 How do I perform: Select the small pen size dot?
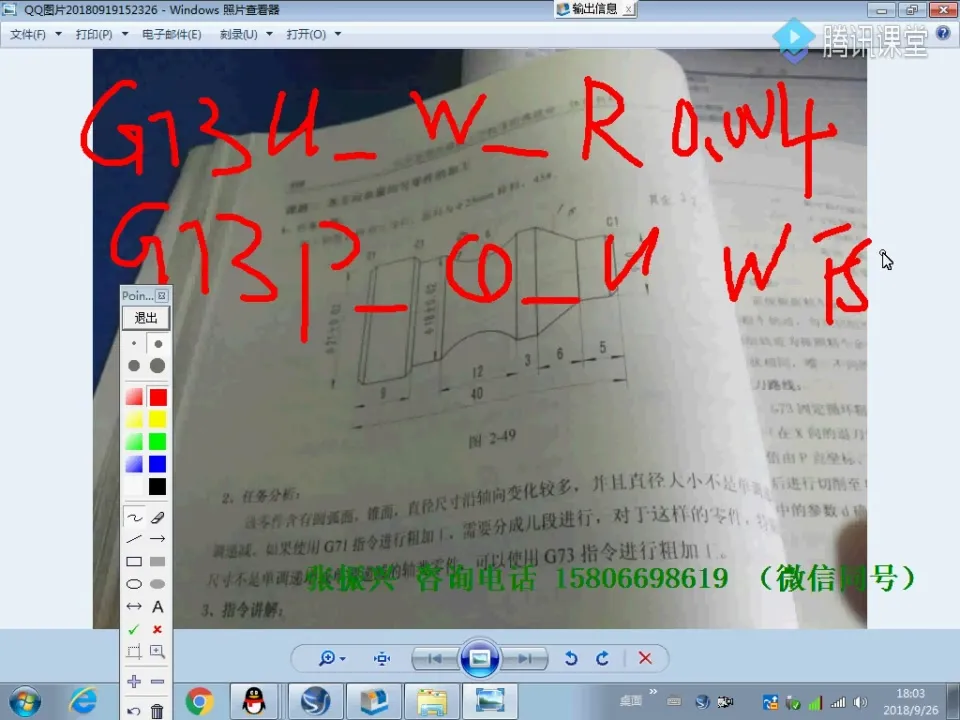[x=133, y=343]
